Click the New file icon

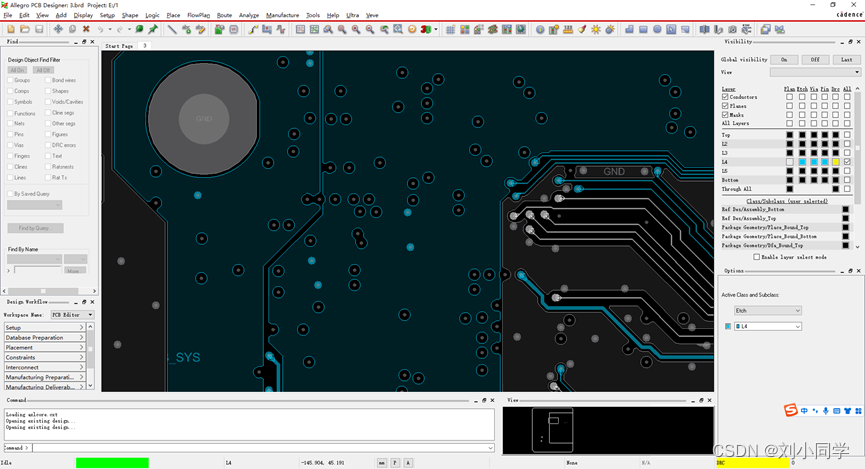click(10, 29)
